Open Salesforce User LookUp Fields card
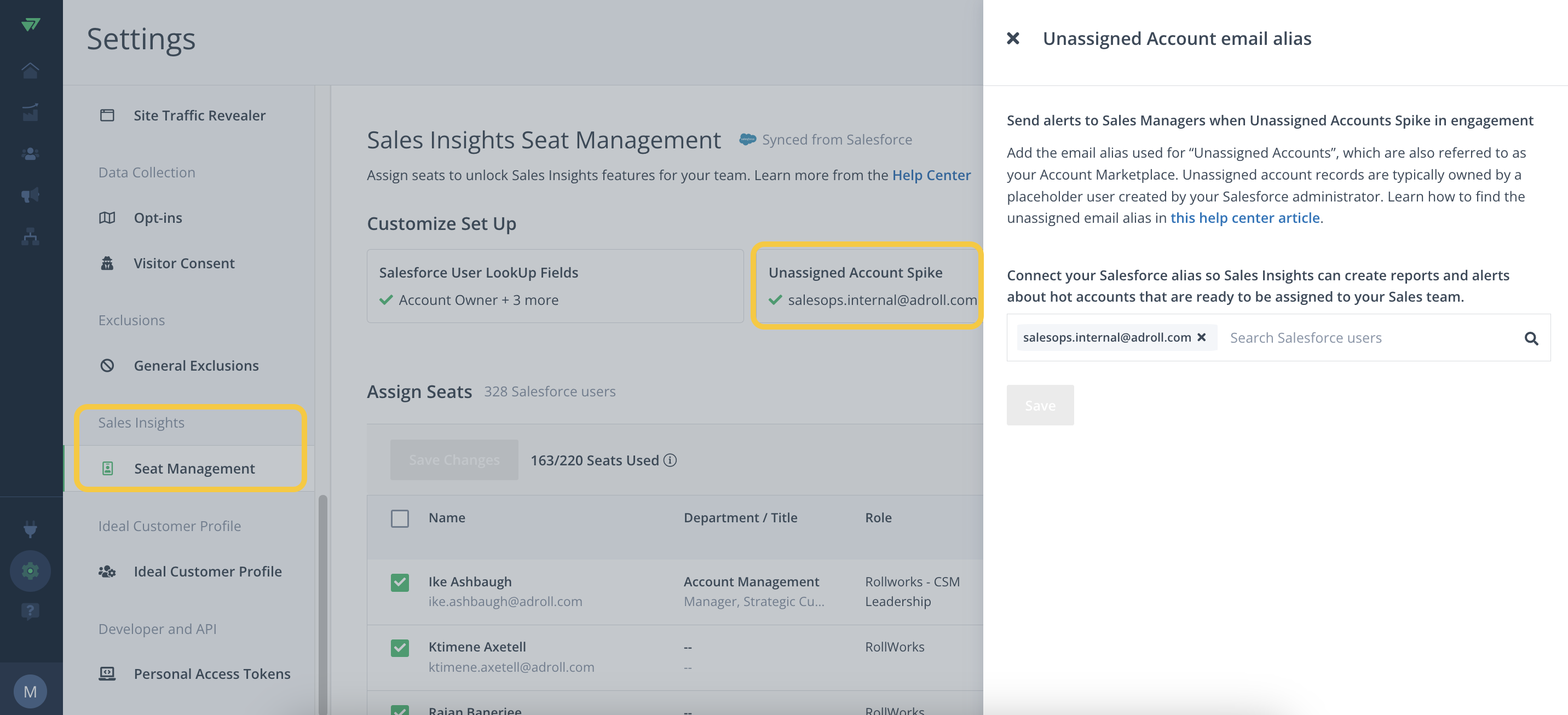The image size is (1568, 715). tap(555, 285)
